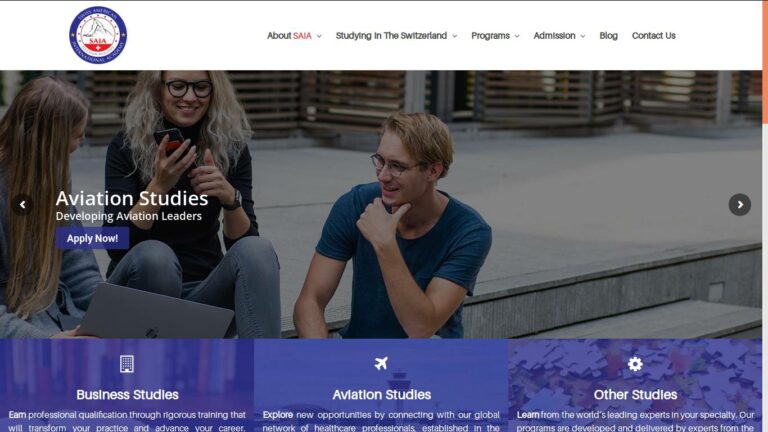Expand the Admission dropdown chevron
Screen dimensions: 768x432
click(x=582, y=36)
